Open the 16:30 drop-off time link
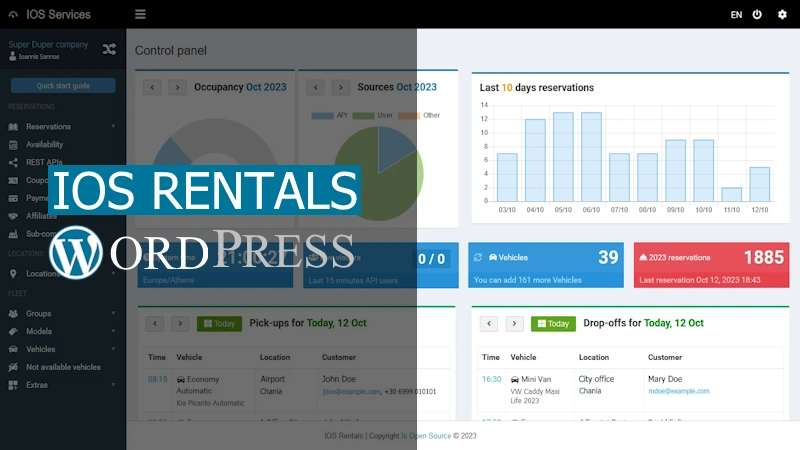This screenshot has height=450, width=800. tap(492, 379)
